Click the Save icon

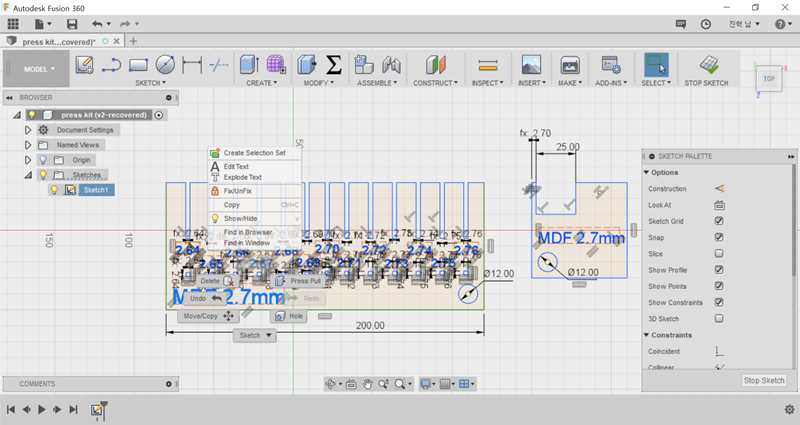pos(72,23)
